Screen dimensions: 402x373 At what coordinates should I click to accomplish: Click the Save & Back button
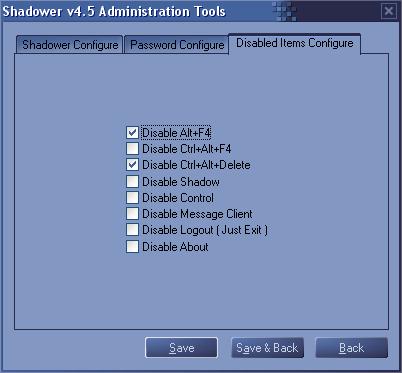tap(267, 348)
